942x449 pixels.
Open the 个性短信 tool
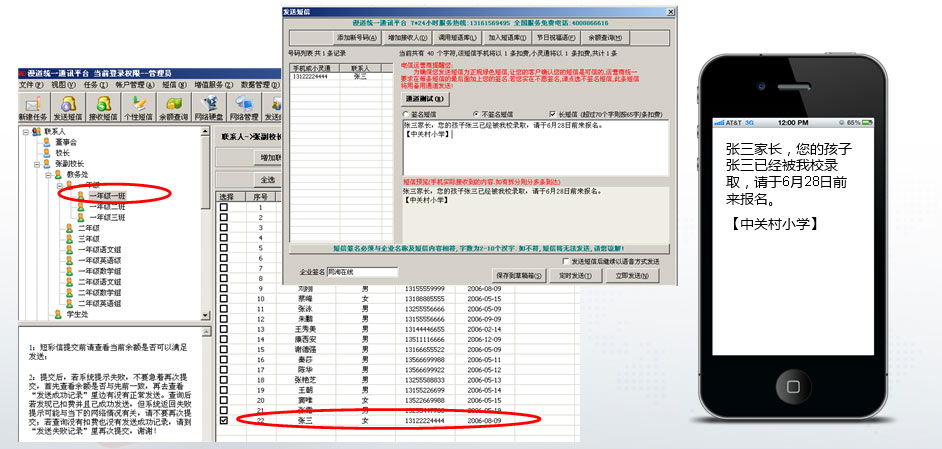click(x=140, y=108)
